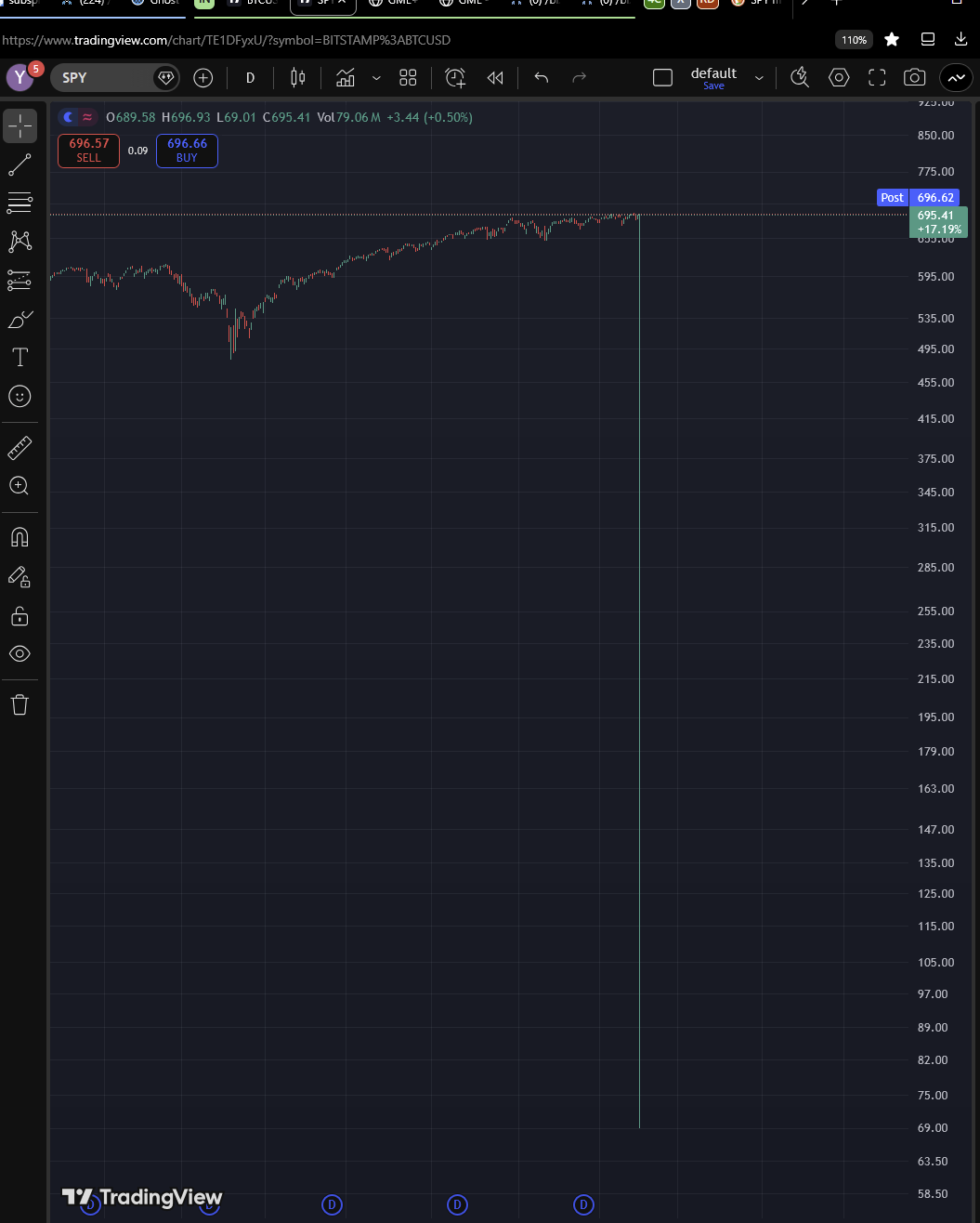Expand the layout menu chevron beside default
This screenshot has height=1223, width=980.
point(759,78)
